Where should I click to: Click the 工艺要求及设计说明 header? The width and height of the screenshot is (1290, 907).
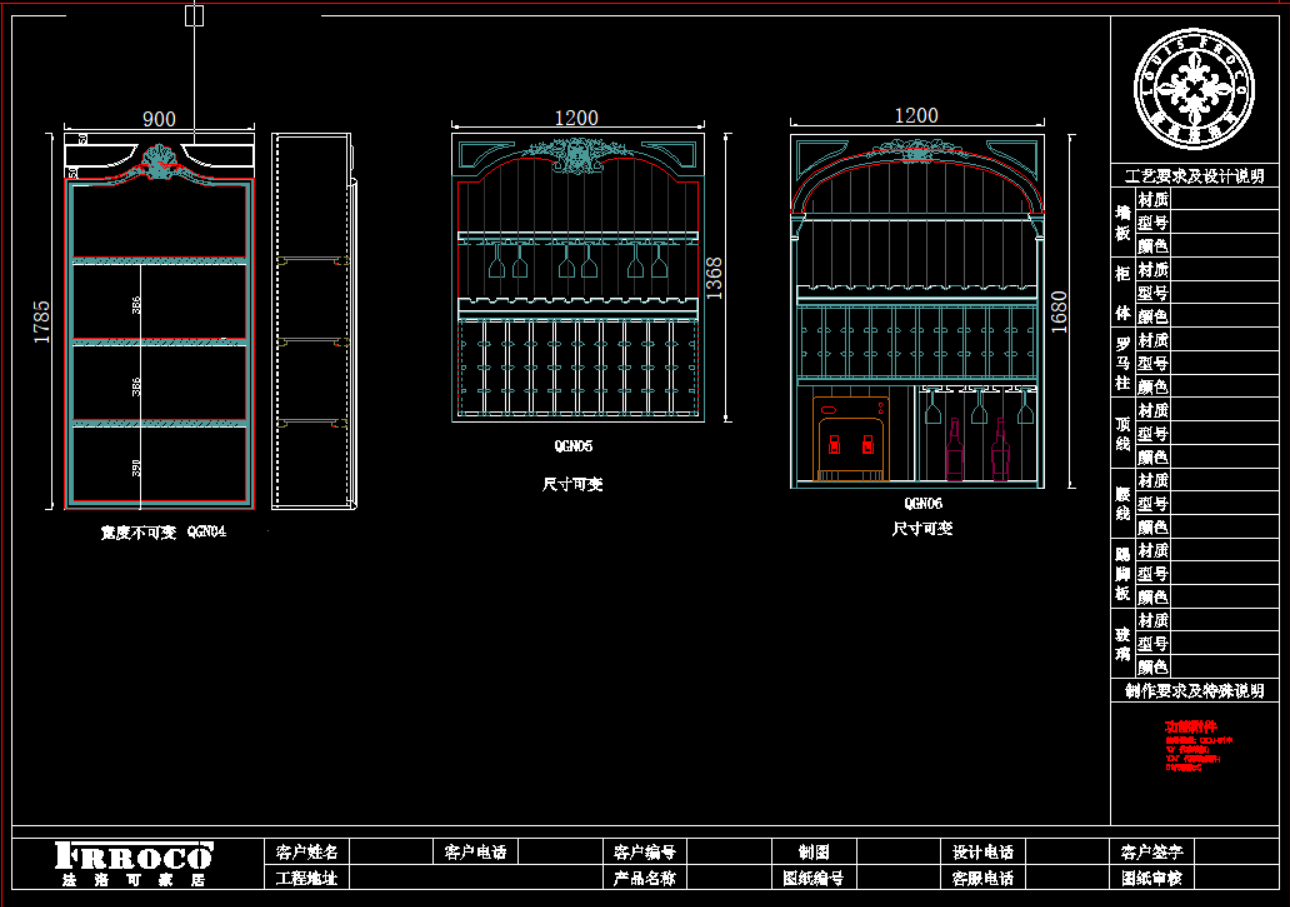point(1194,176)
